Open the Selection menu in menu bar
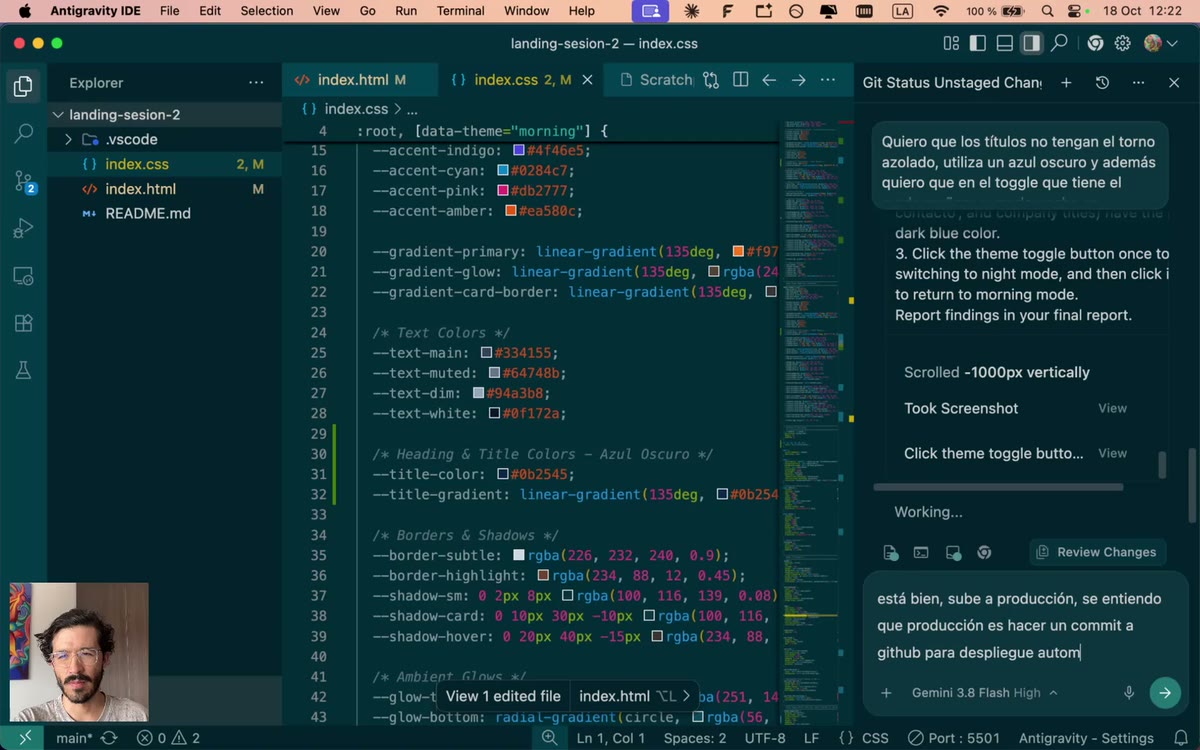The height and width of the screenshot is (750, 1200). tap(267, 11)
